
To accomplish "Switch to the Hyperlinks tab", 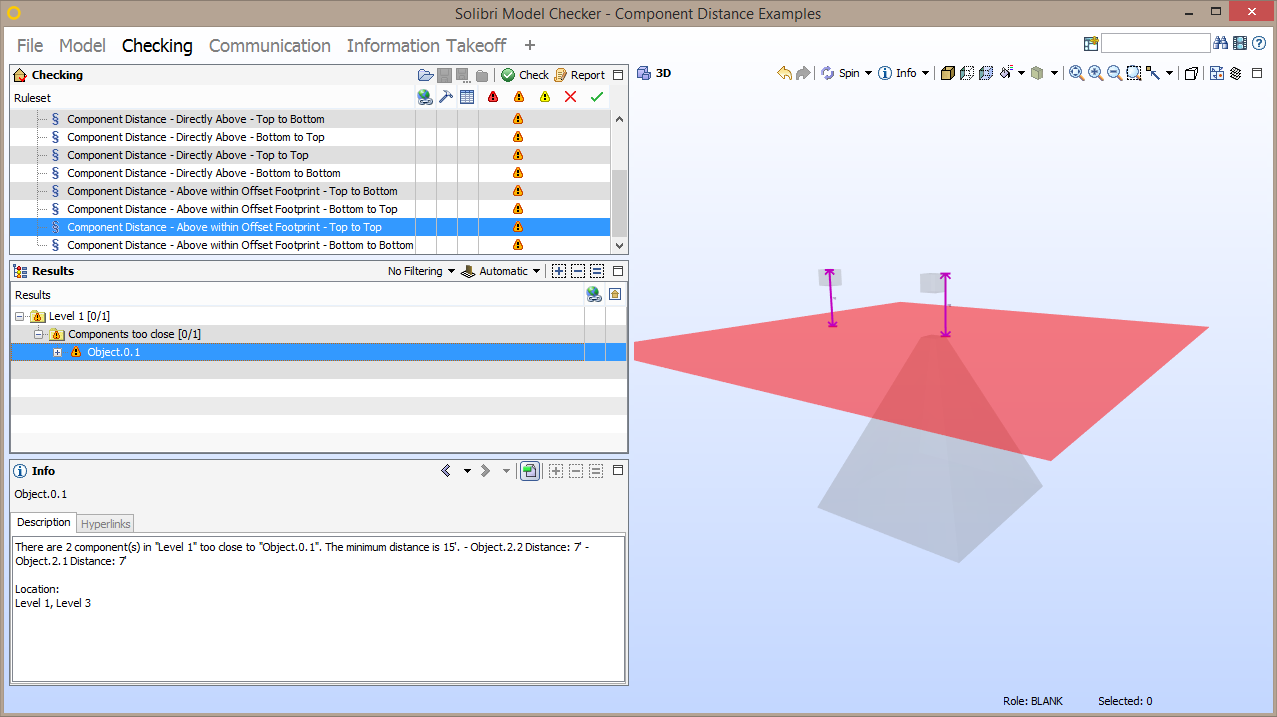I will coord(105,523).
